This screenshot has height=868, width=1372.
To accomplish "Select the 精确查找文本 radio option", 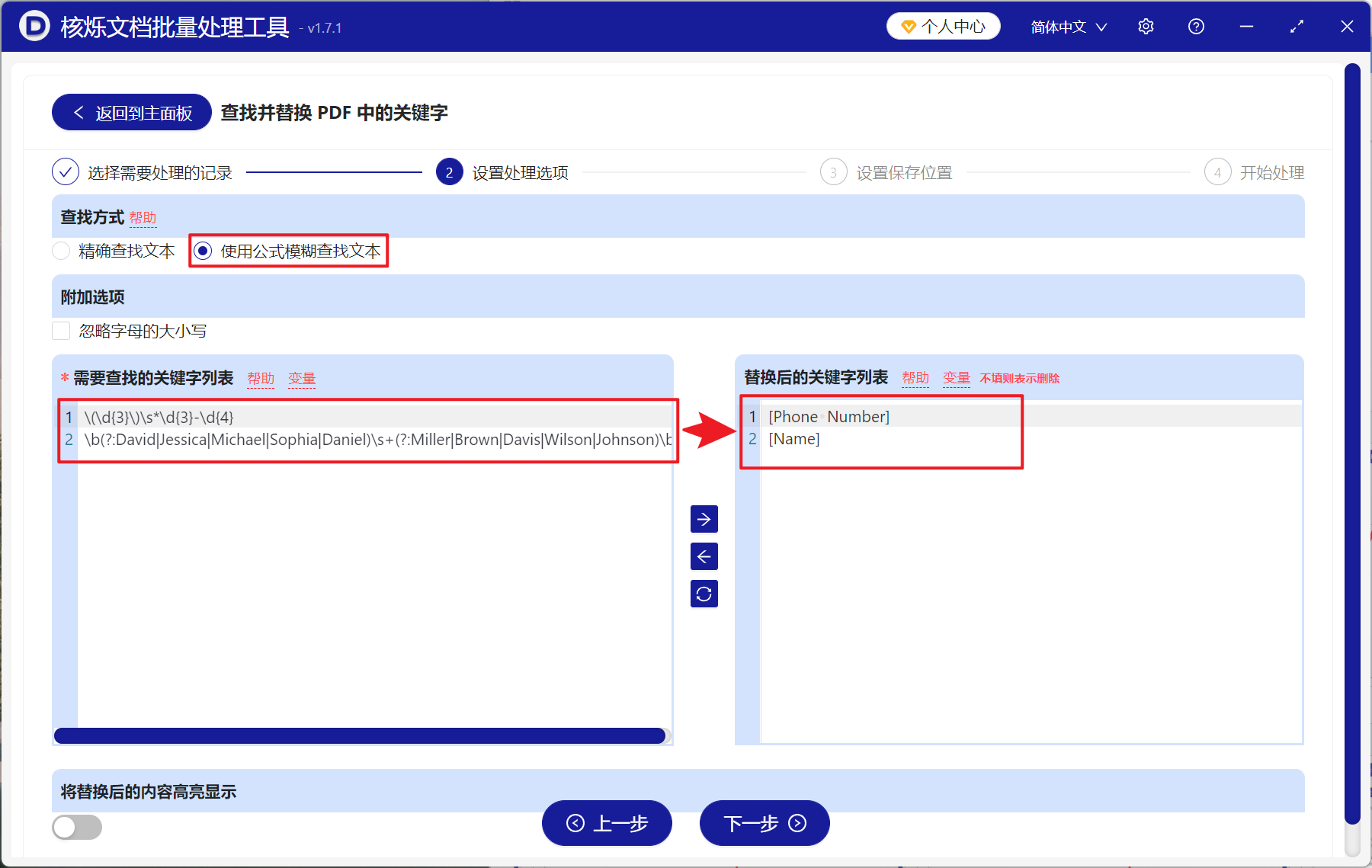I will pyautogui.click(x=61, y=251).
